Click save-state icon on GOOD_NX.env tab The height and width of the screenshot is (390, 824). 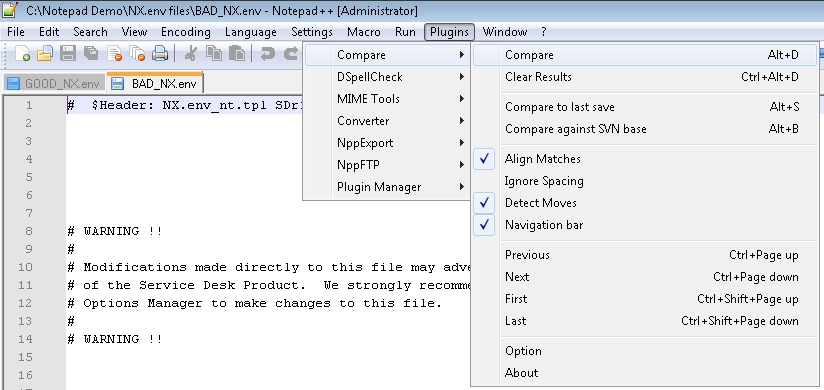click(x=14, y=84)
